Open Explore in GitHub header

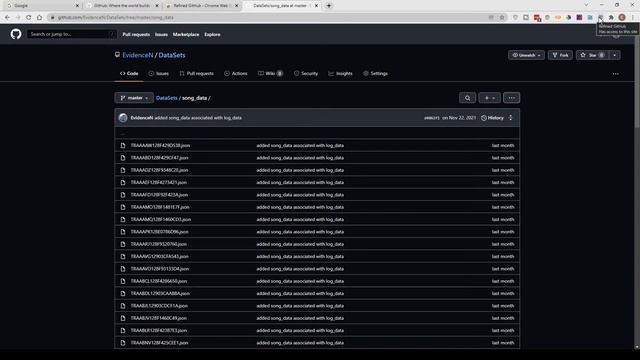coord(212,34)
